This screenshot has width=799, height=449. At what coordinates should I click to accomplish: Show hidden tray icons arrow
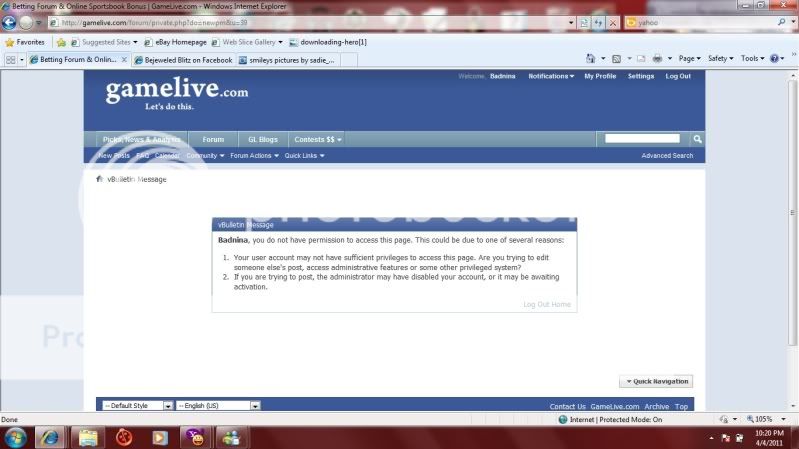(x=711, y=438)
